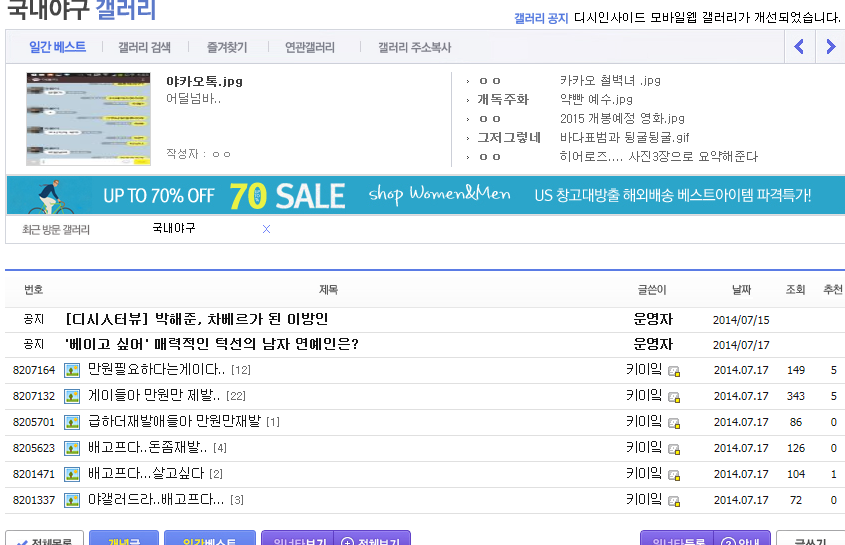This screenshot has width=845, height=545.
Task: Select the 일간 베스트 tab
Action: tap(57, 47)
